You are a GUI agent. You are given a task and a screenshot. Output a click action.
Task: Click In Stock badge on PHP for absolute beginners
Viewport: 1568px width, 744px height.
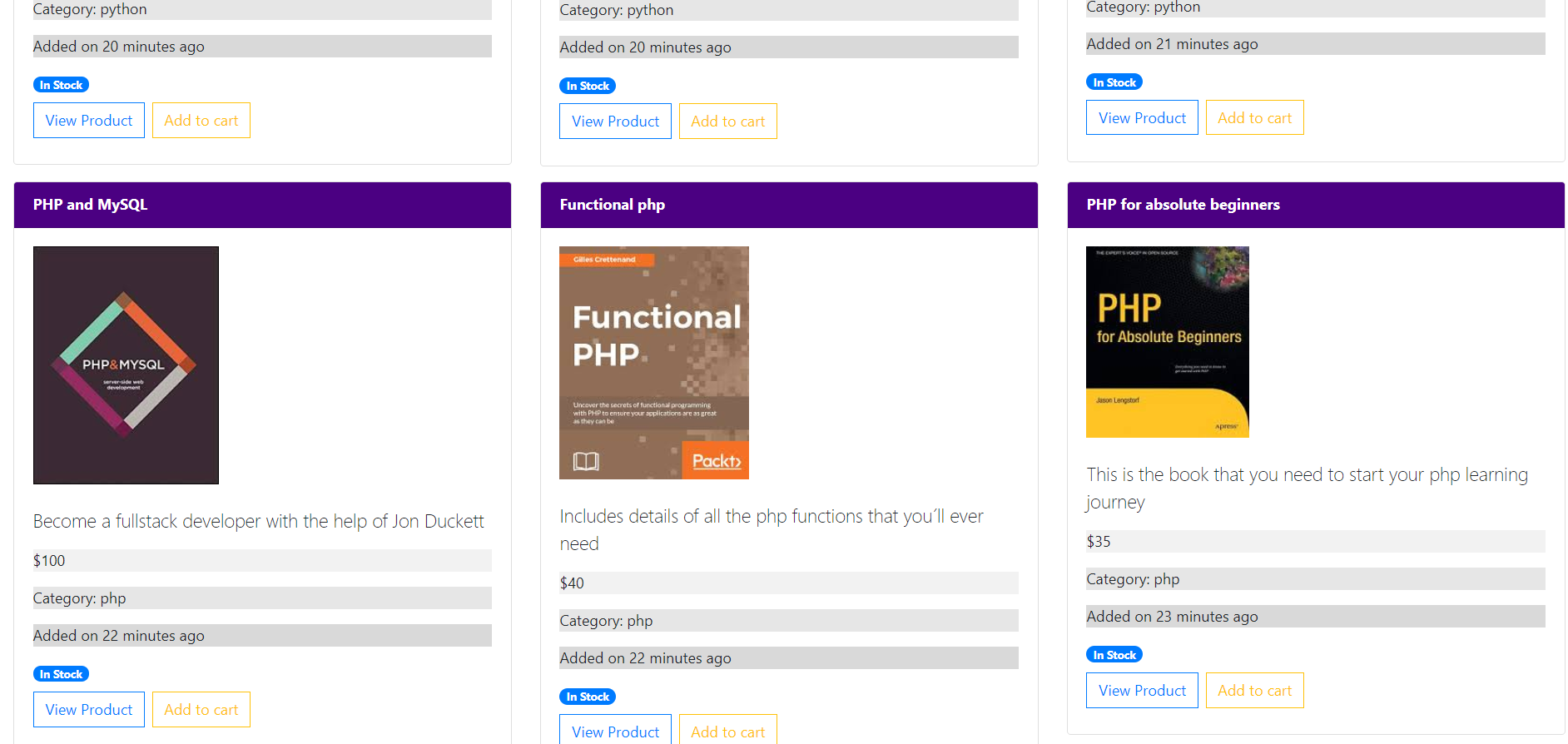[1114, 654]
